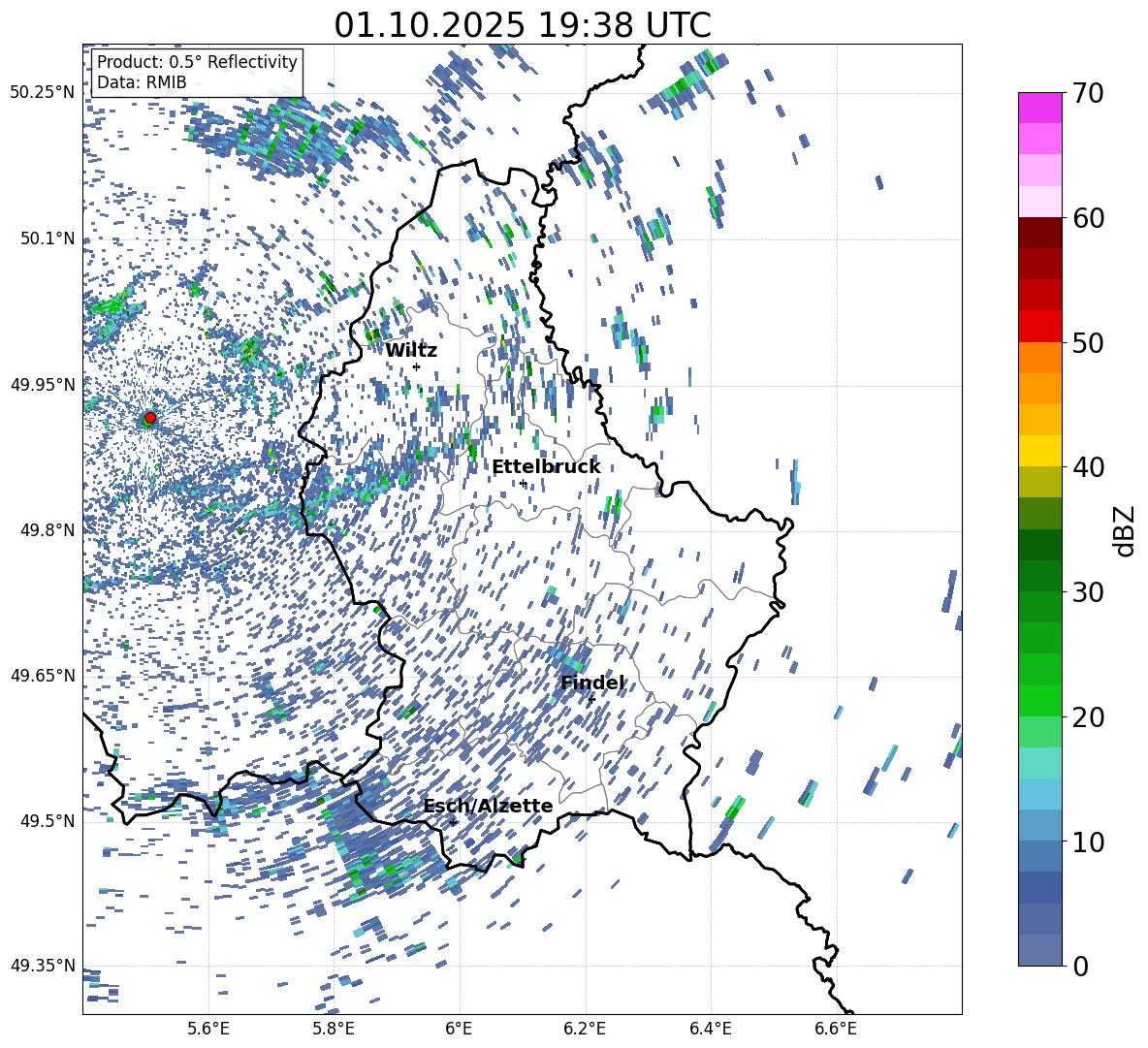The height and width of the screenshot is (1048, 1148).
Task: Click the red radar site marker
Action: click(x=150, y=417)
